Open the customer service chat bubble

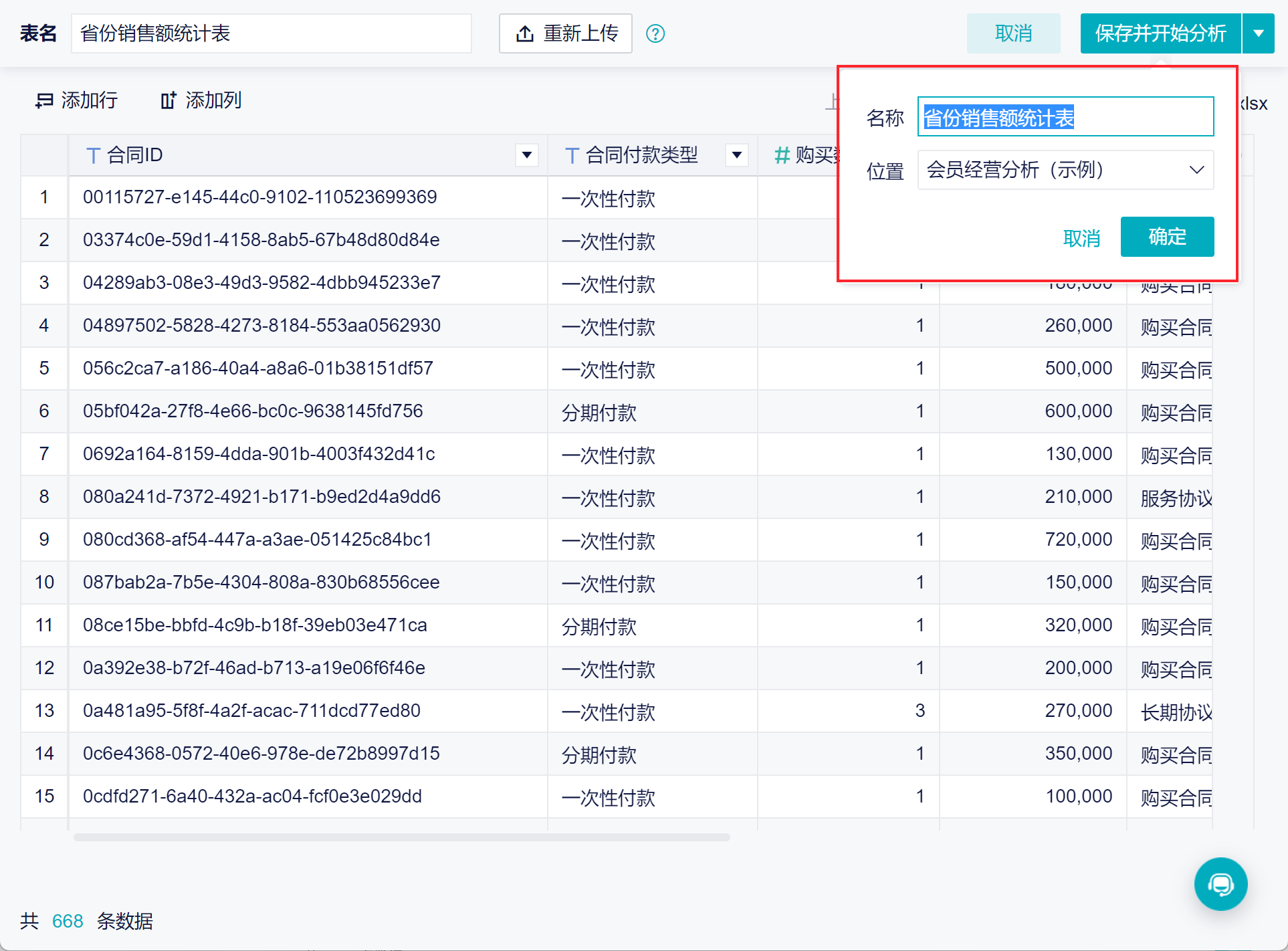coord(1220,884)
